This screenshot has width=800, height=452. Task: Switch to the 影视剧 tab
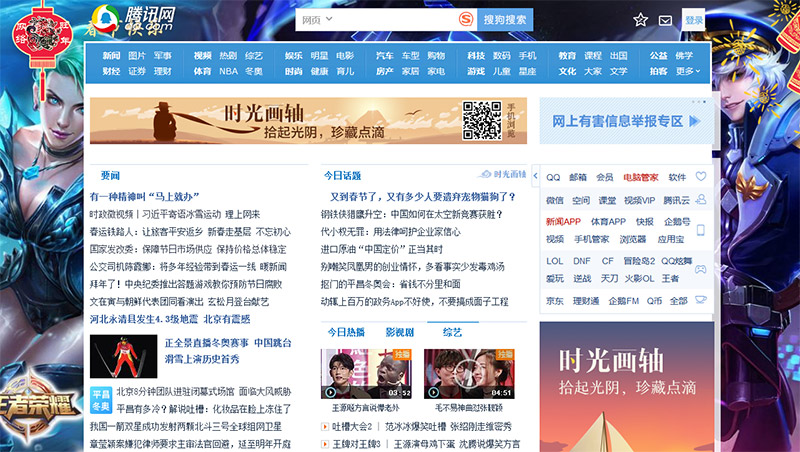399,333
